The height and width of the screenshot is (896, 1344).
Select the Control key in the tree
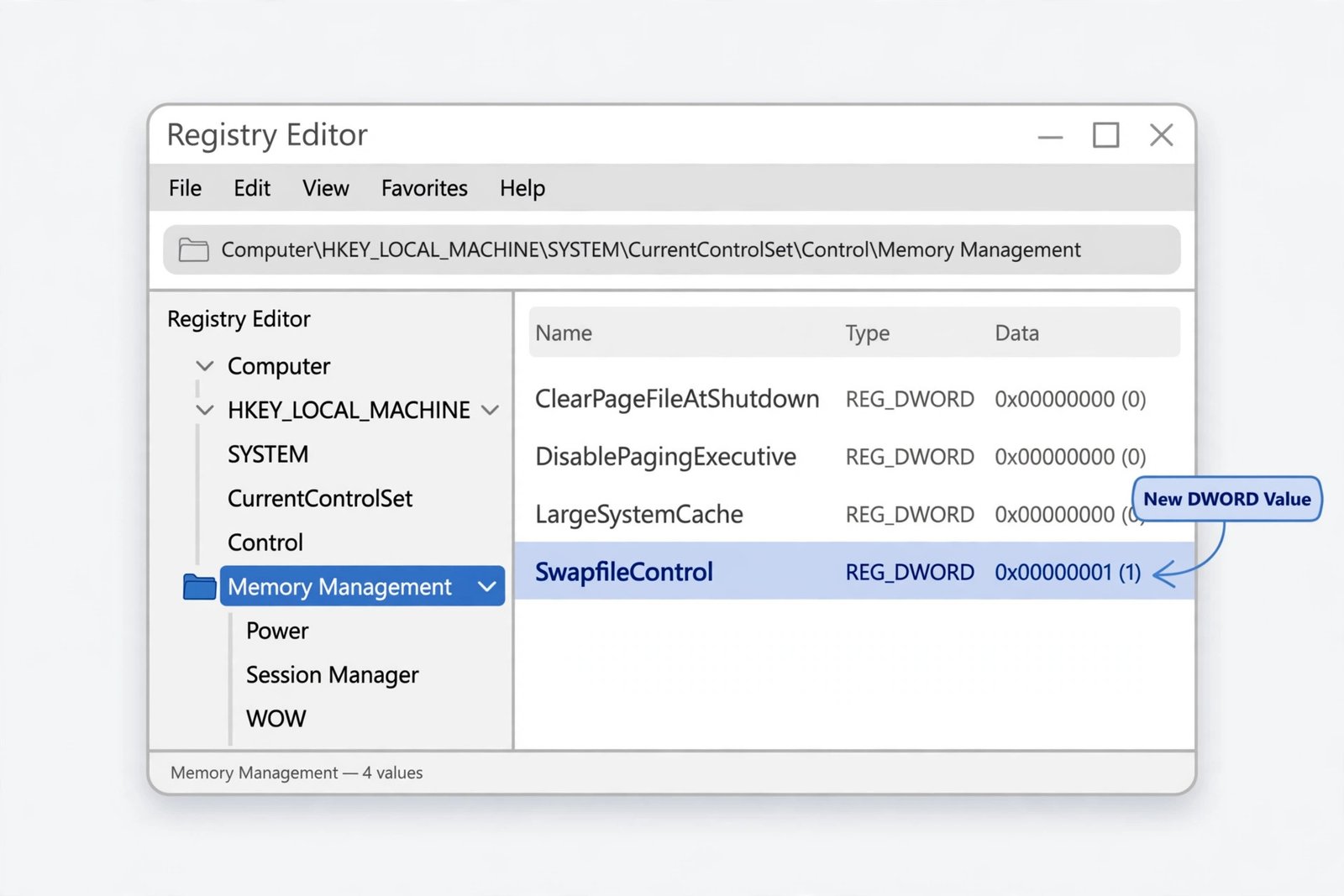point(265,542)
